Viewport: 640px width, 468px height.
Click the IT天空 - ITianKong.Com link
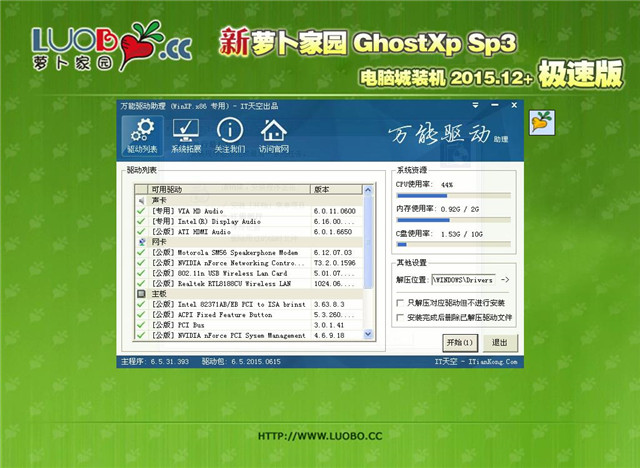(476, 362)
